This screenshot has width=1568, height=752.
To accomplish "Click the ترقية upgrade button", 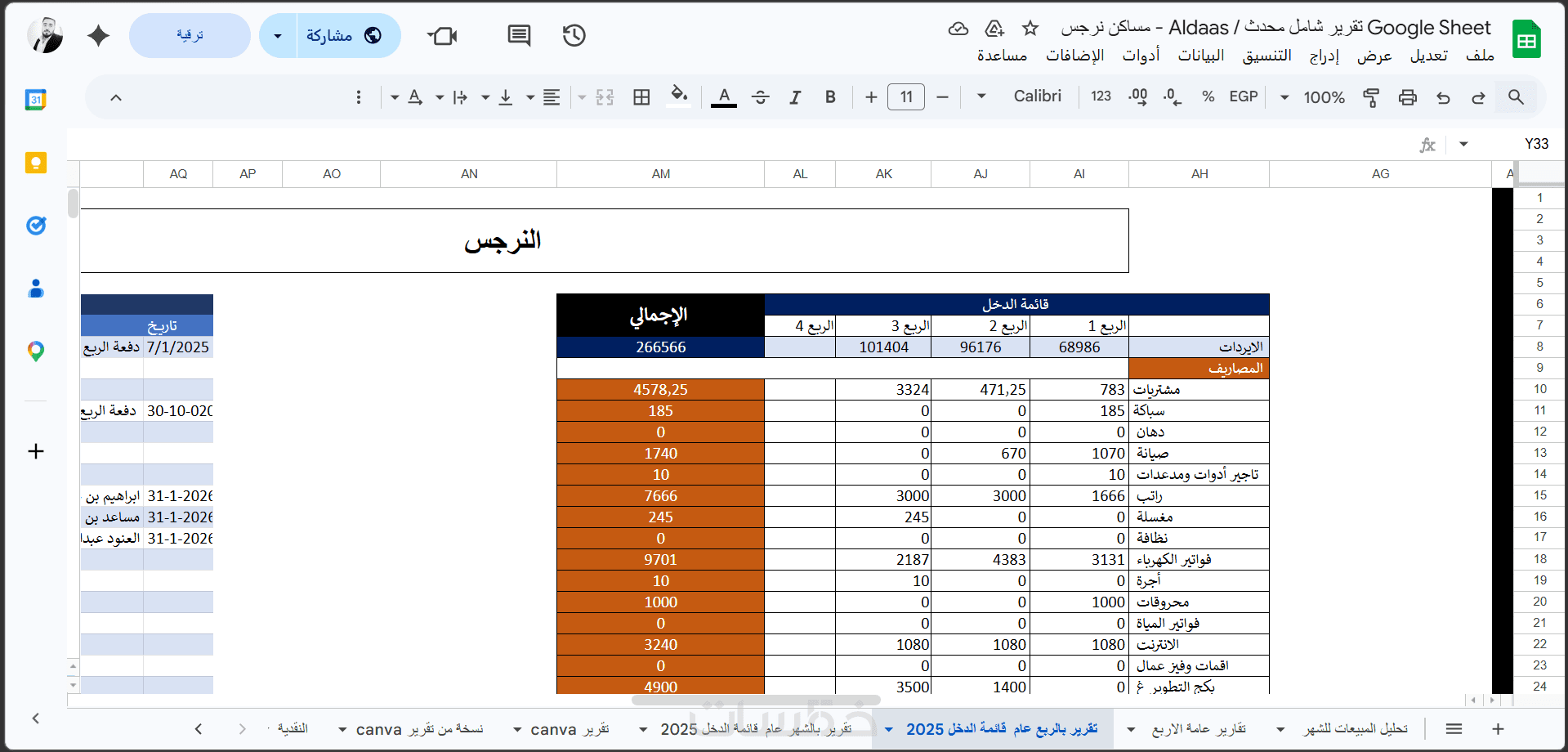I will pyautogui.click(x=190, y=35).
